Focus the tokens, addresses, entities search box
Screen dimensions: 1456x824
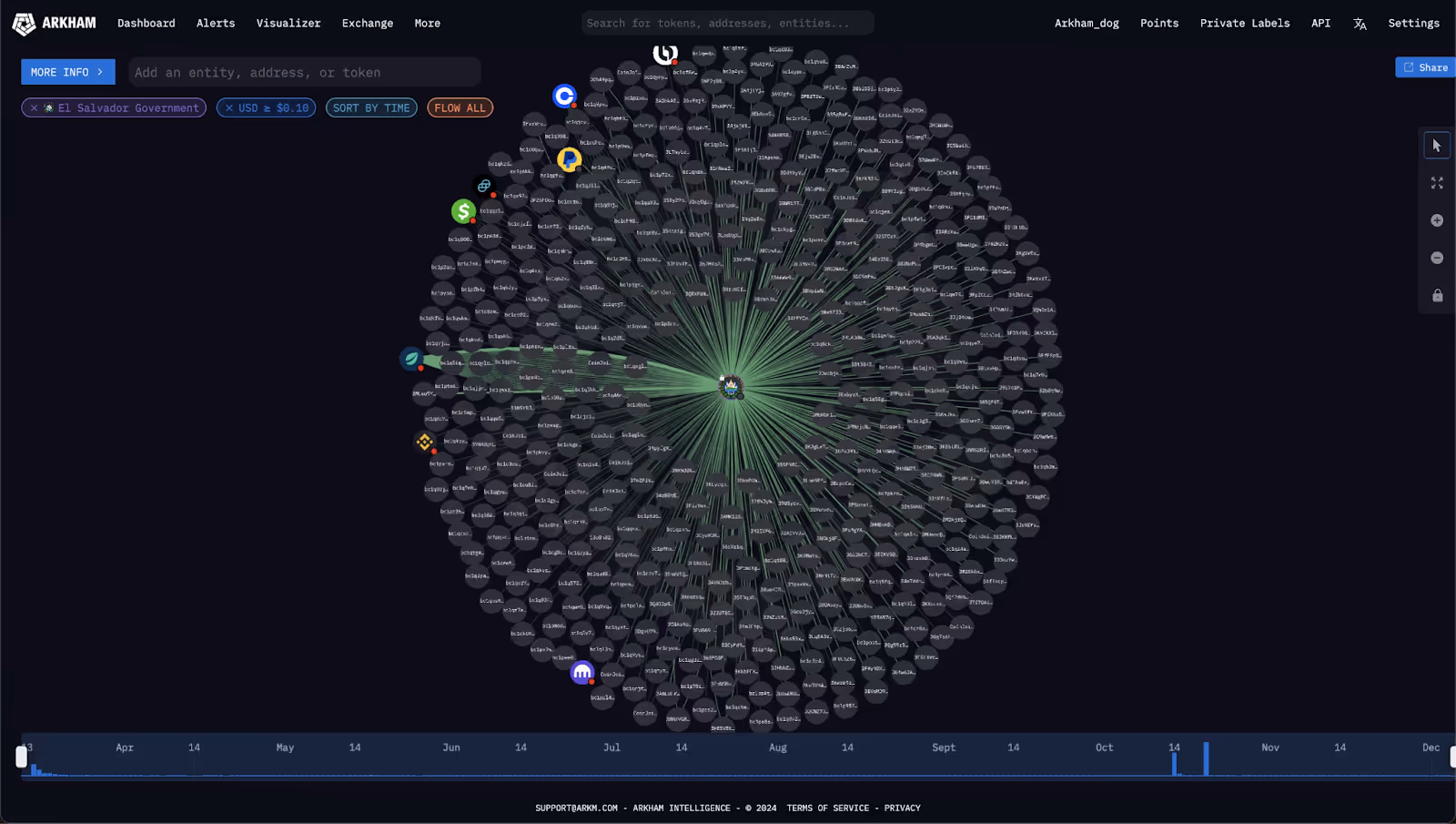click(728, 23)
